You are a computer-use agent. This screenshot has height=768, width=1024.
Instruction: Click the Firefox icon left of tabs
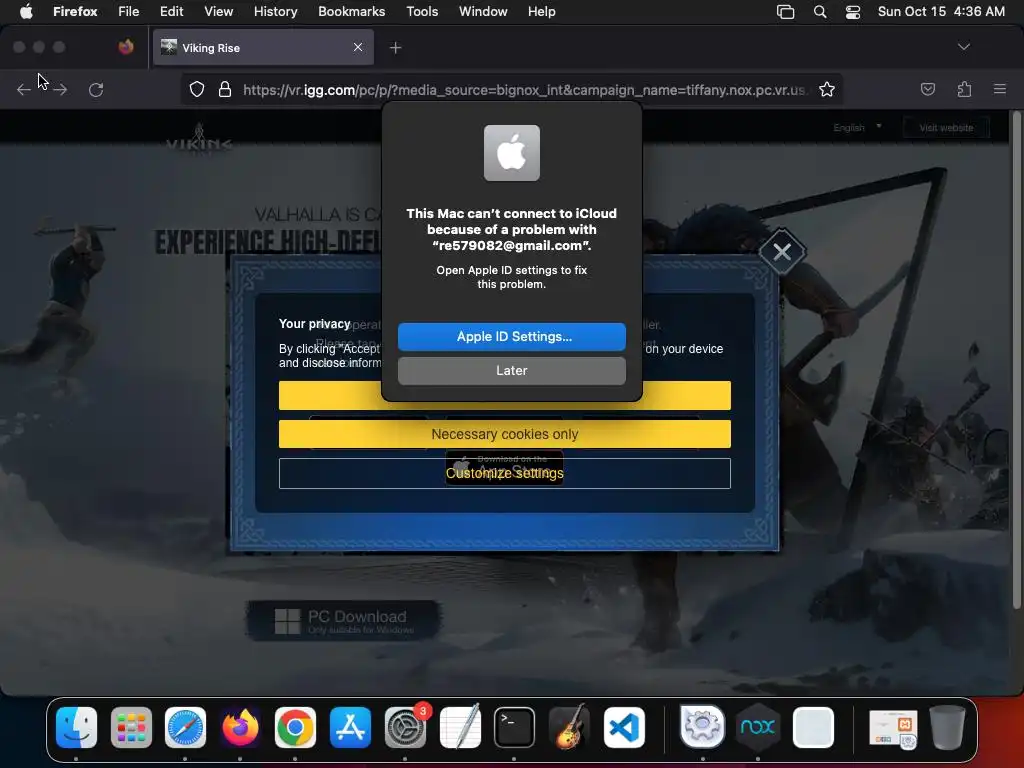(126, 47)
